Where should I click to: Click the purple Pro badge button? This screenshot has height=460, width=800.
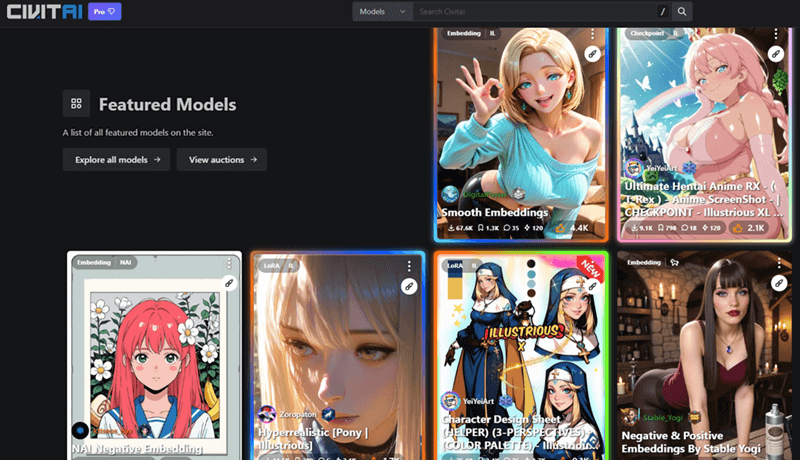(105, 12)
